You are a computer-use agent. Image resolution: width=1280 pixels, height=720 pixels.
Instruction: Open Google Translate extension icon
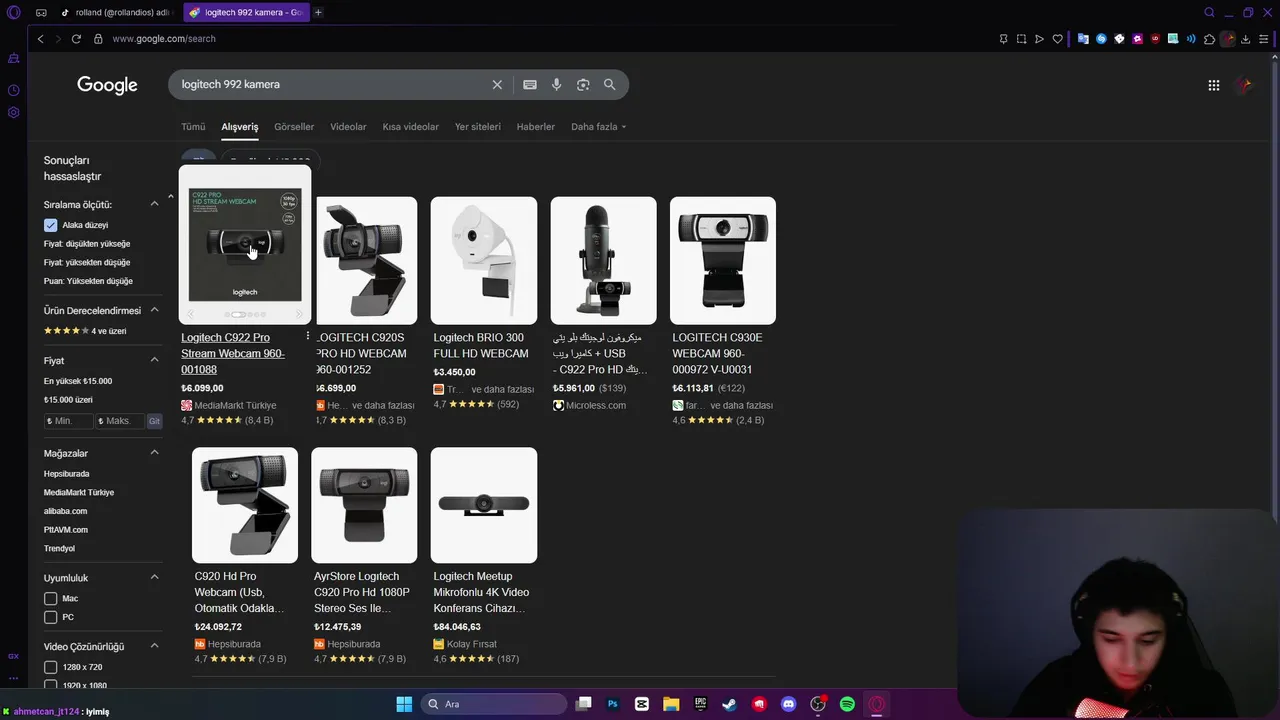[1083, 39]
